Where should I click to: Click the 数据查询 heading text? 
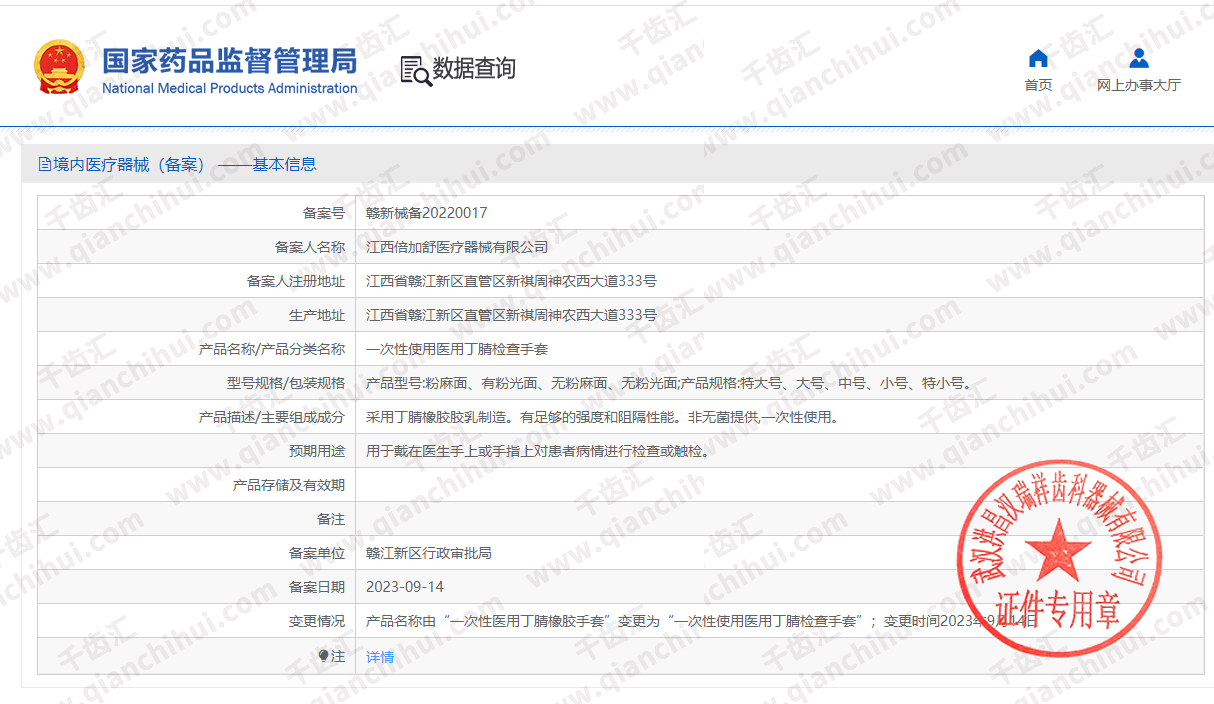point(474,69)
